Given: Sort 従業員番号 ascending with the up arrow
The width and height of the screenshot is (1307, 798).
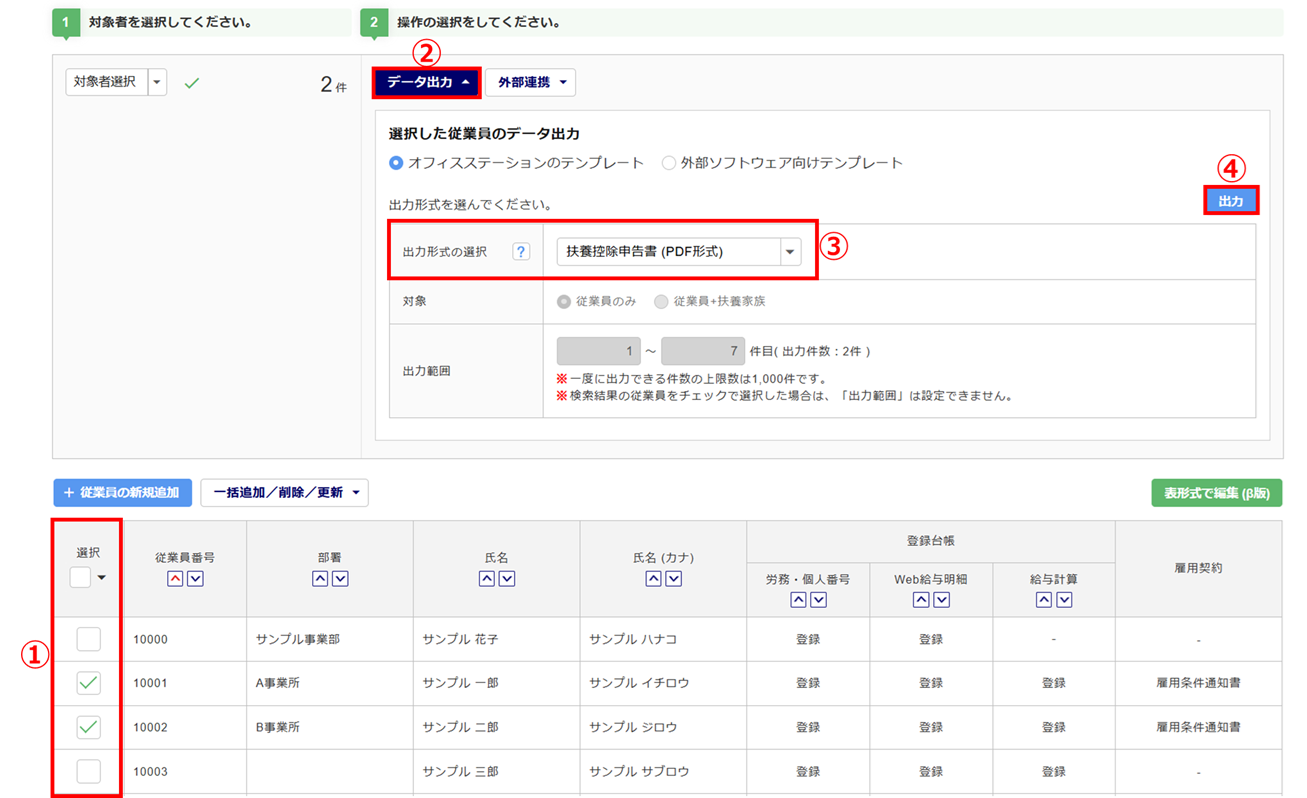Looking at the screenshot, I should coord(175,579).
